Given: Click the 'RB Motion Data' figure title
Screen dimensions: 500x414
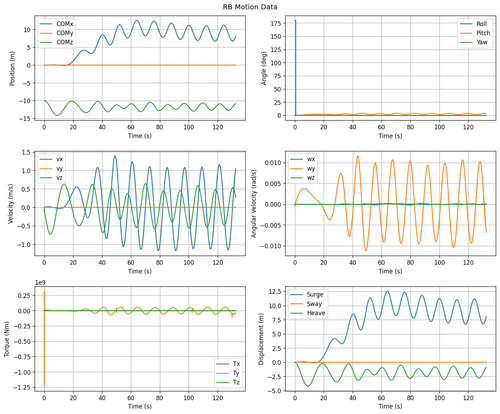Looking at the screenshot, I should (x=250, y=7).
